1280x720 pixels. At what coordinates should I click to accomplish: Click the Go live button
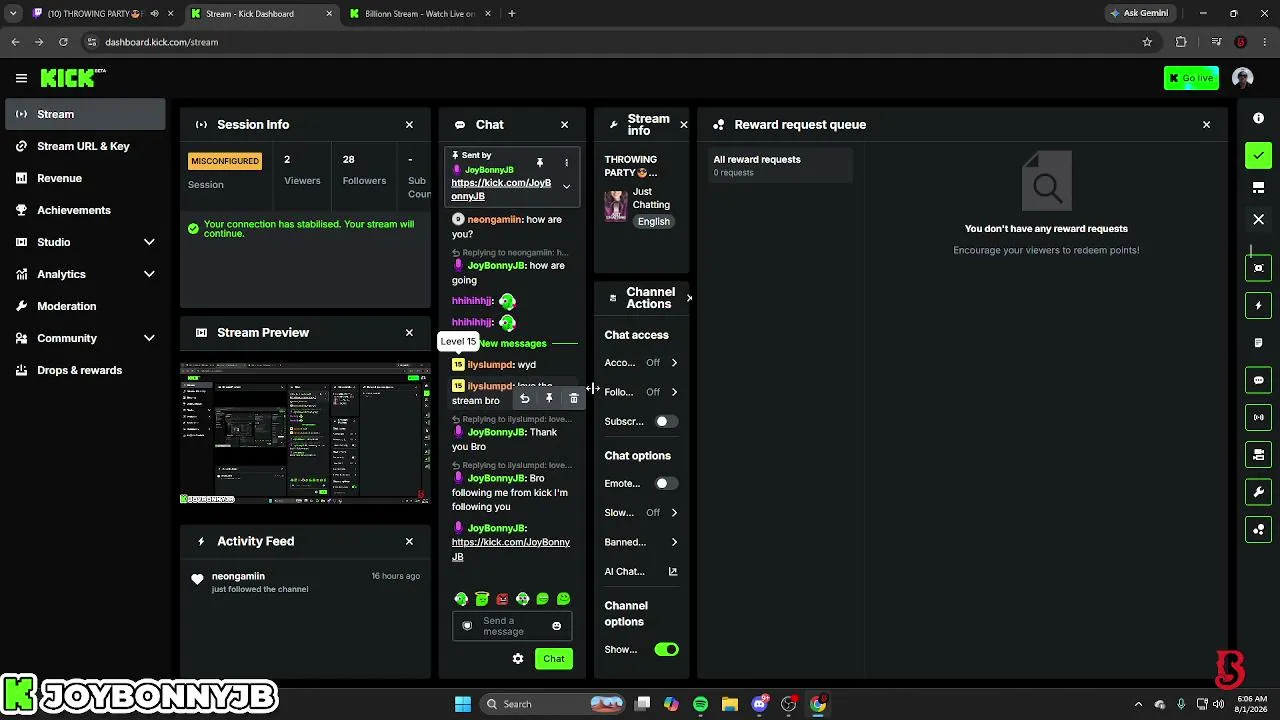1191,78
